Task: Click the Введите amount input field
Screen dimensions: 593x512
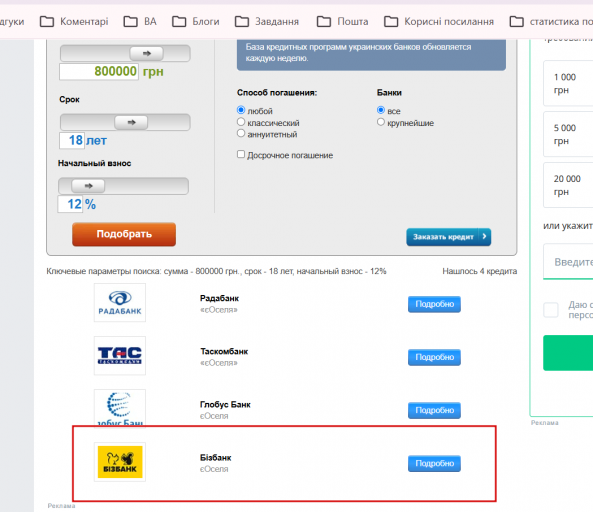Action: (x=568, y=262)
